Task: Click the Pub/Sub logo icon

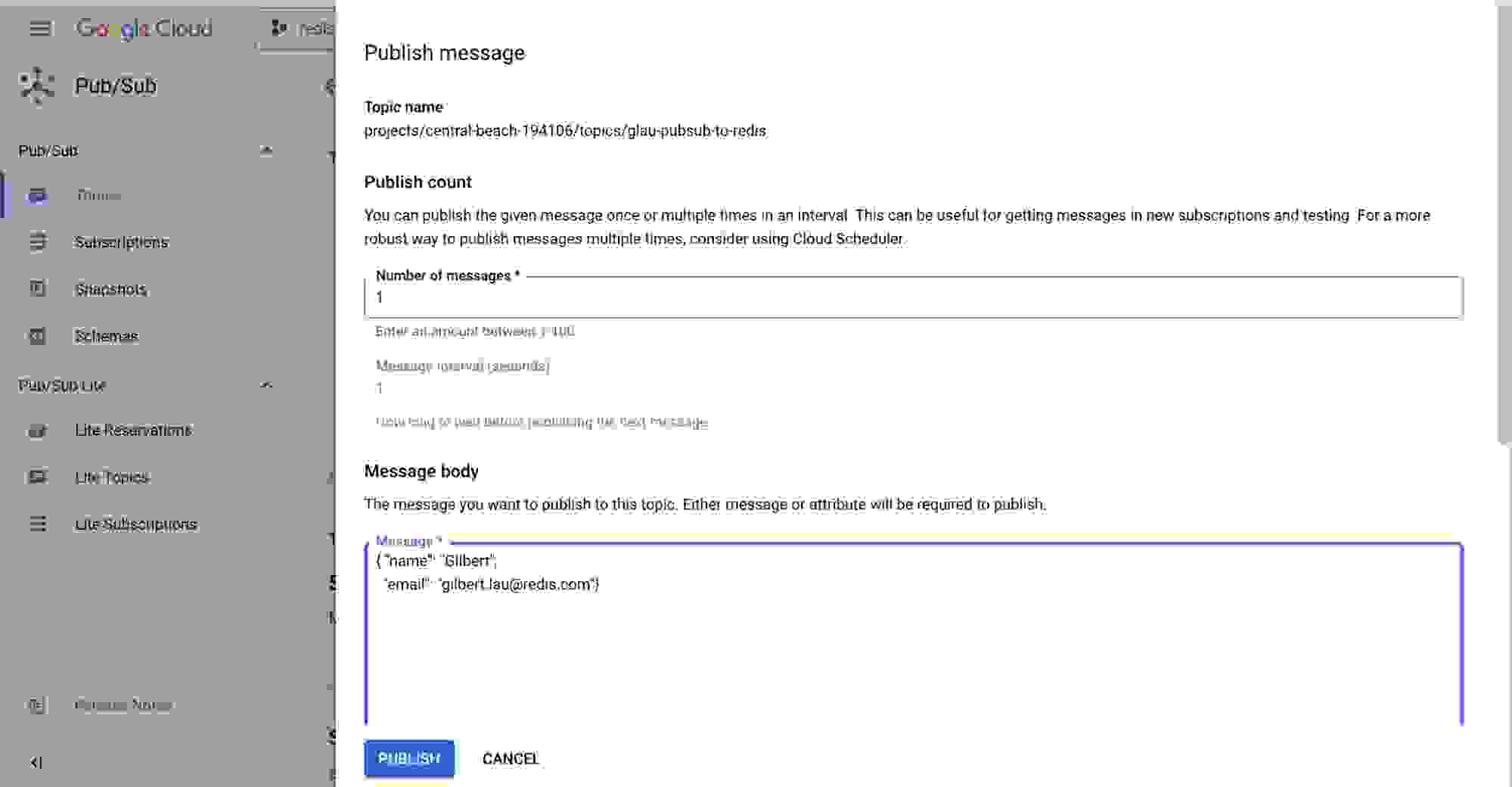Action: 36,85
